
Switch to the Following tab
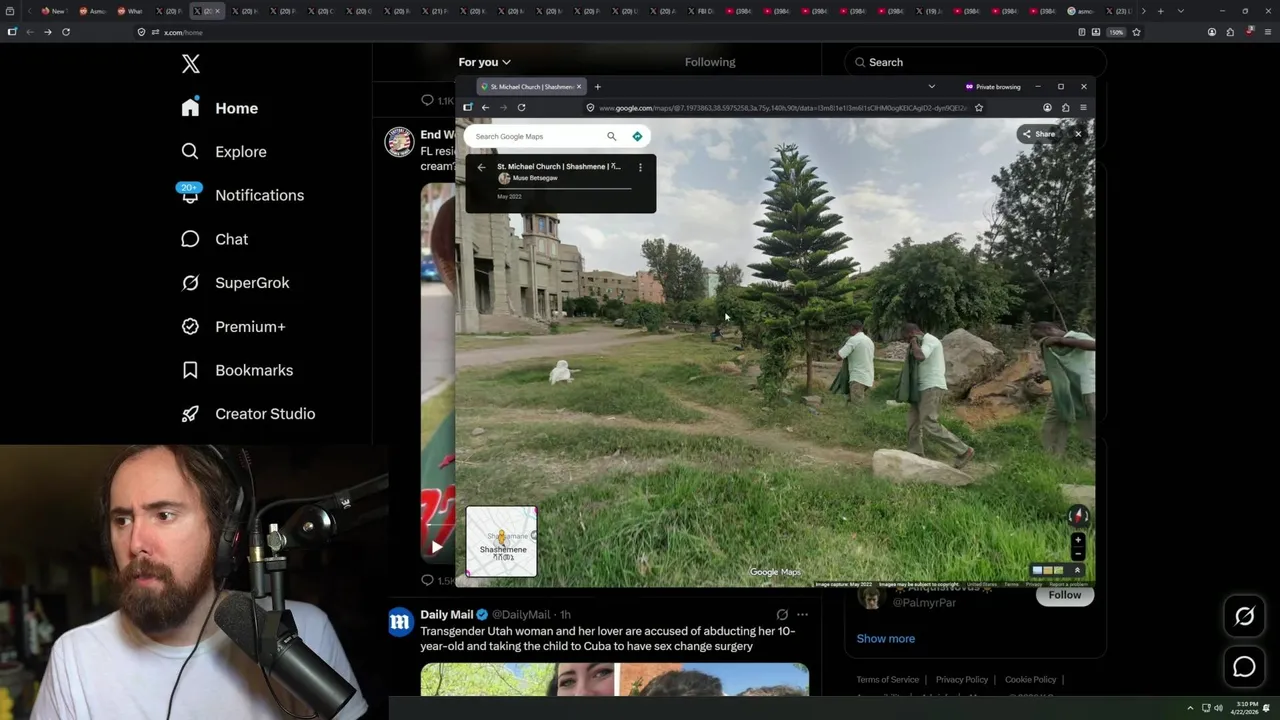710,62
